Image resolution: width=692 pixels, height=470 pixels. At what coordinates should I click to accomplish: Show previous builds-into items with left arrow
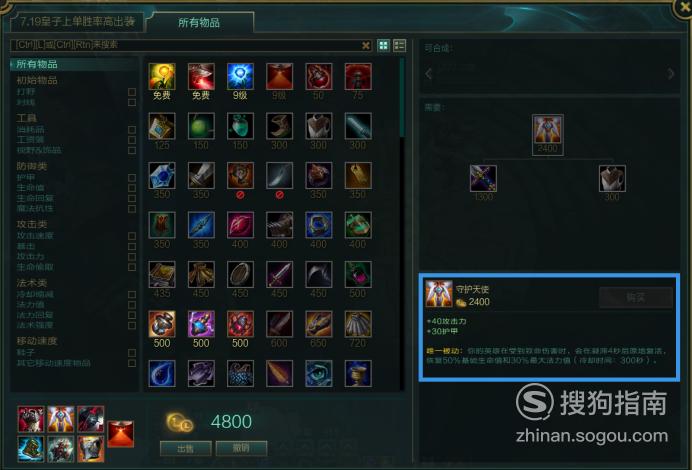428,74
